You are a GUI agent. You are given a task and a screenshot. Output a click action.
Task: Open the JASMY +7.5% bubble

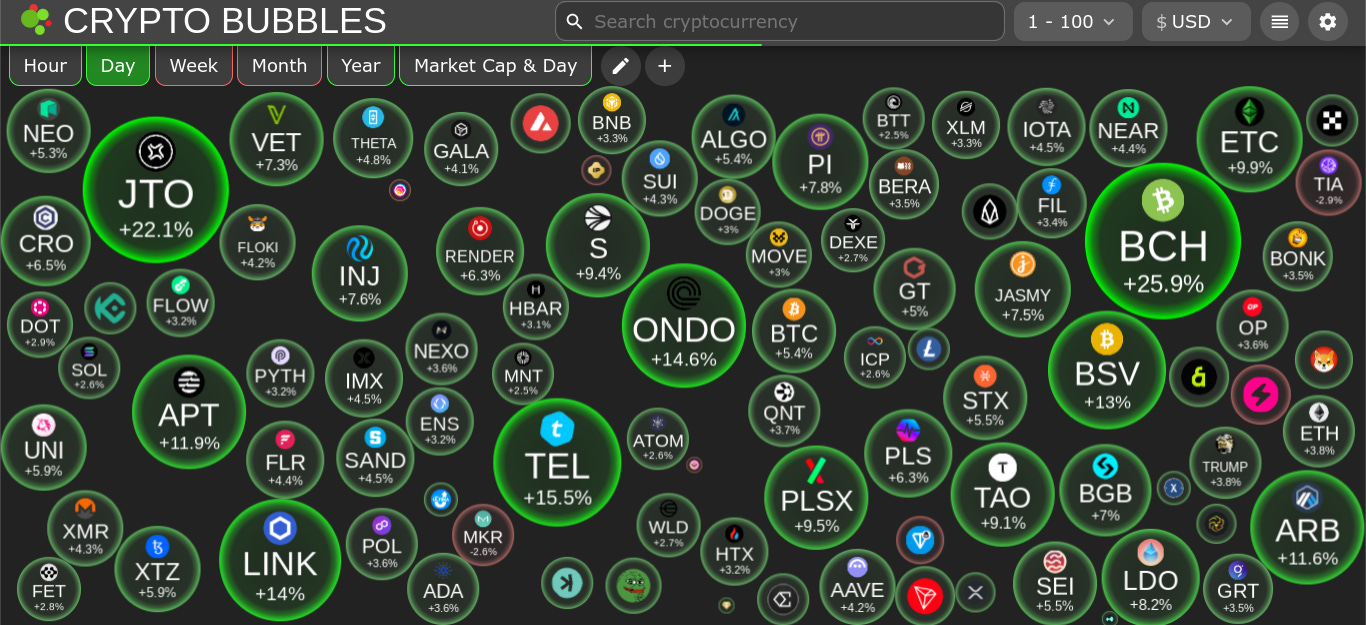coord(1022,289)
